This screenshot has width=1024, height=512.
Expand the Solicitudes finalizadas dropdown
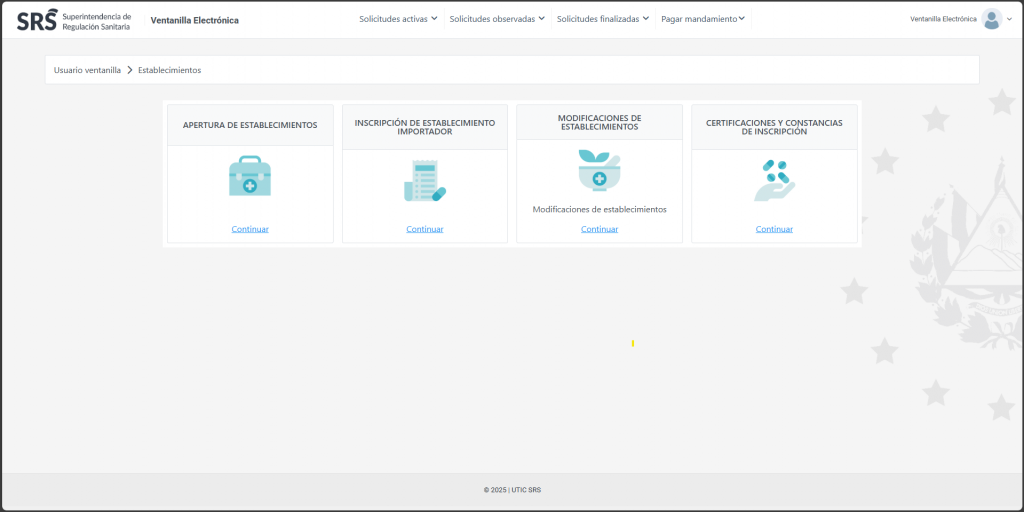(603, 19)
